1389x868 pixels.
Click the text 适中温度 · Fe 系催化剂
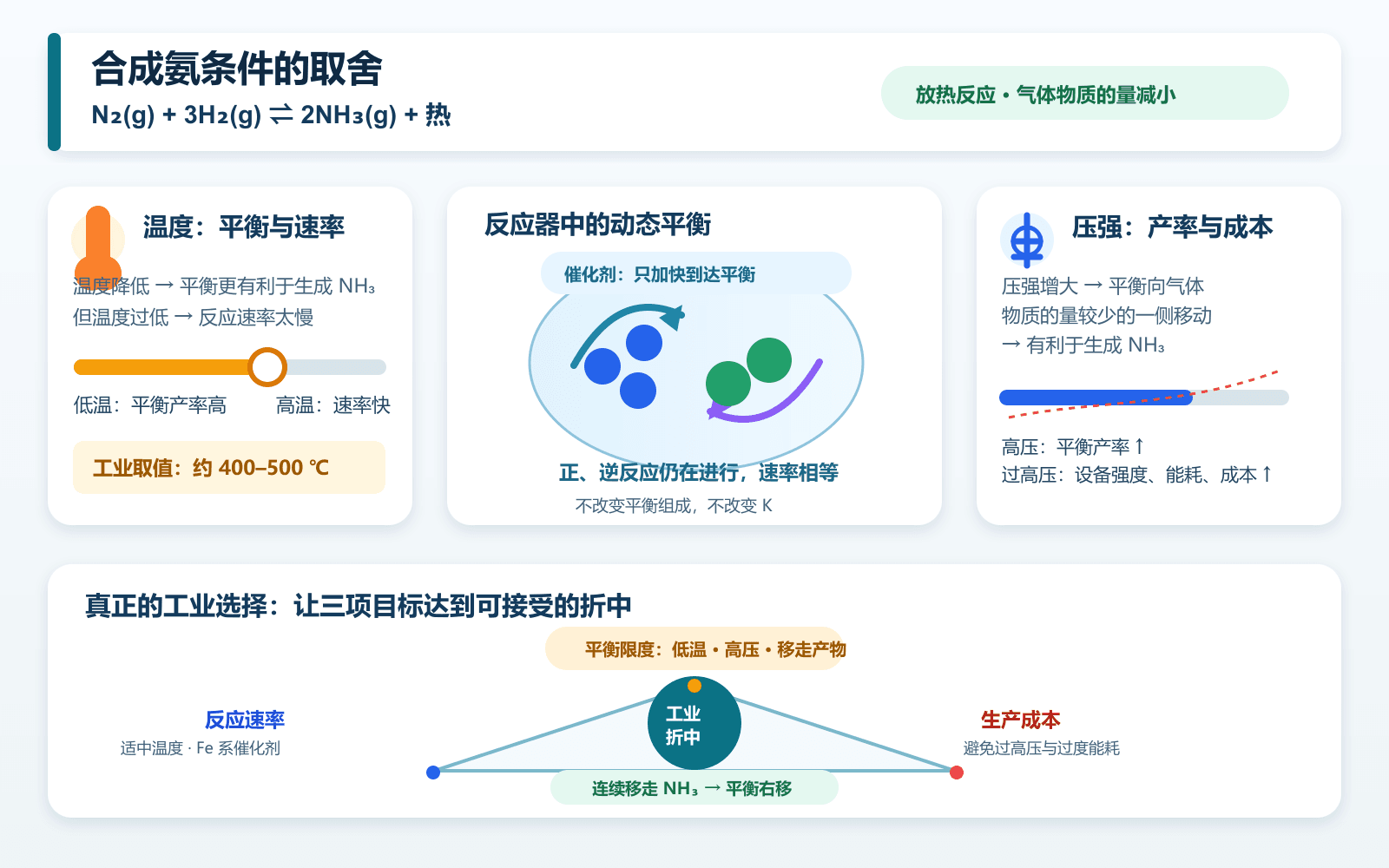tap(201, 748)
